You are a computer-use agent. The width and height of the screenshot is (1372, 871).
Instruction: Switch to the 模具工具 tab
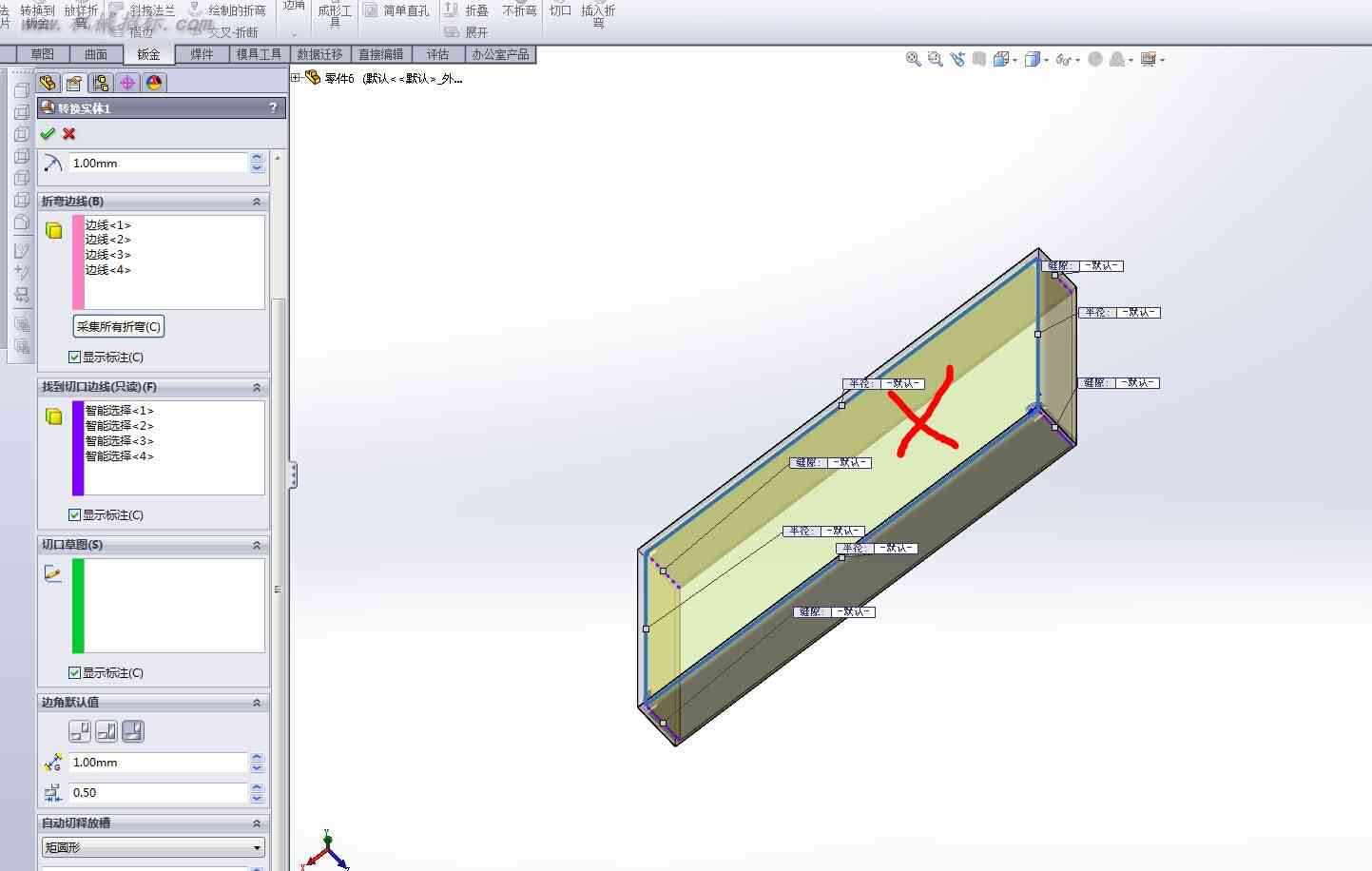click(x=260, y=54)
